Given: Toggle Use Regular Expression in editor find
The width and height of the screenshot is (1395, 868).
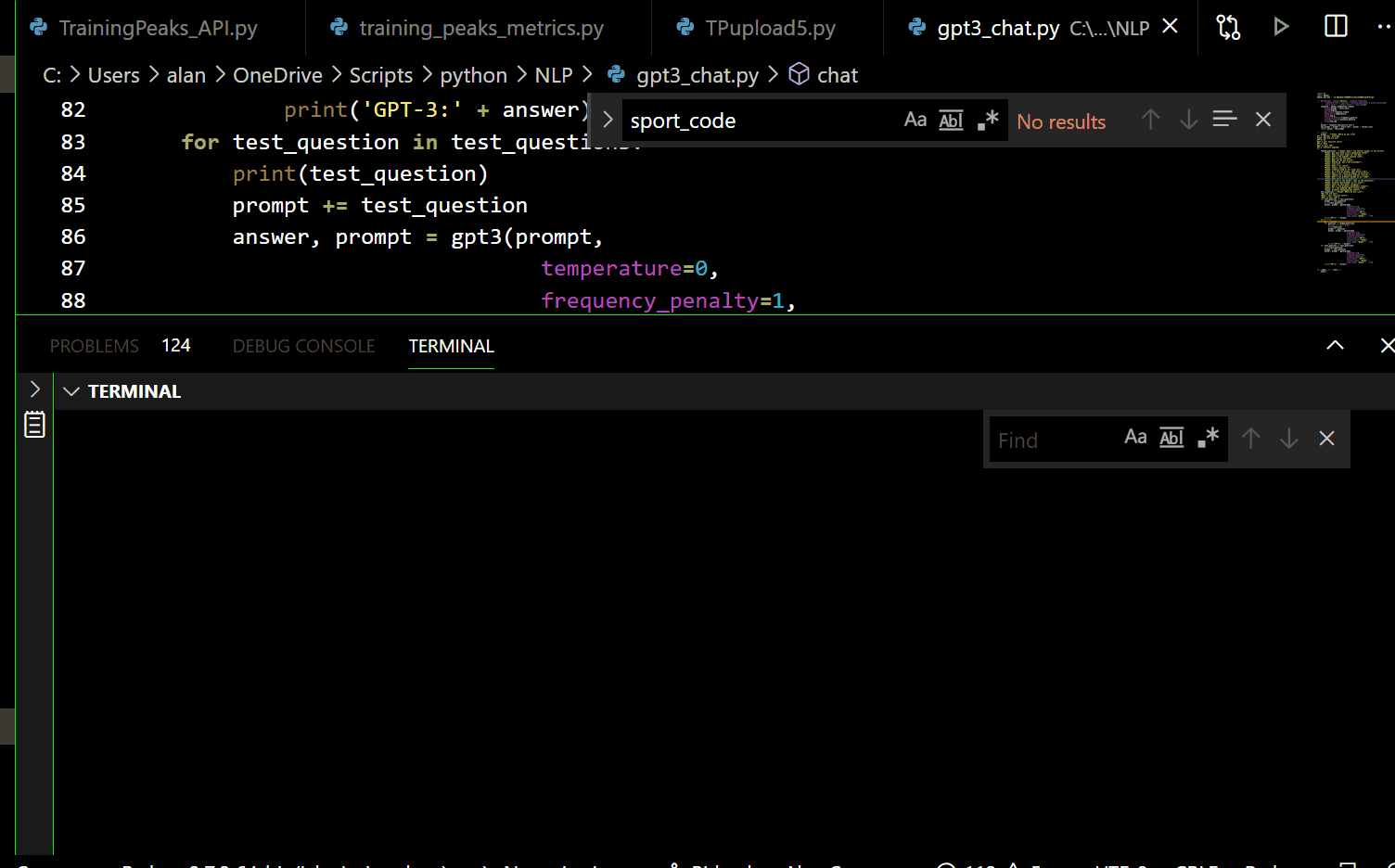Looking at the screenshot, I should coord(988,120).
